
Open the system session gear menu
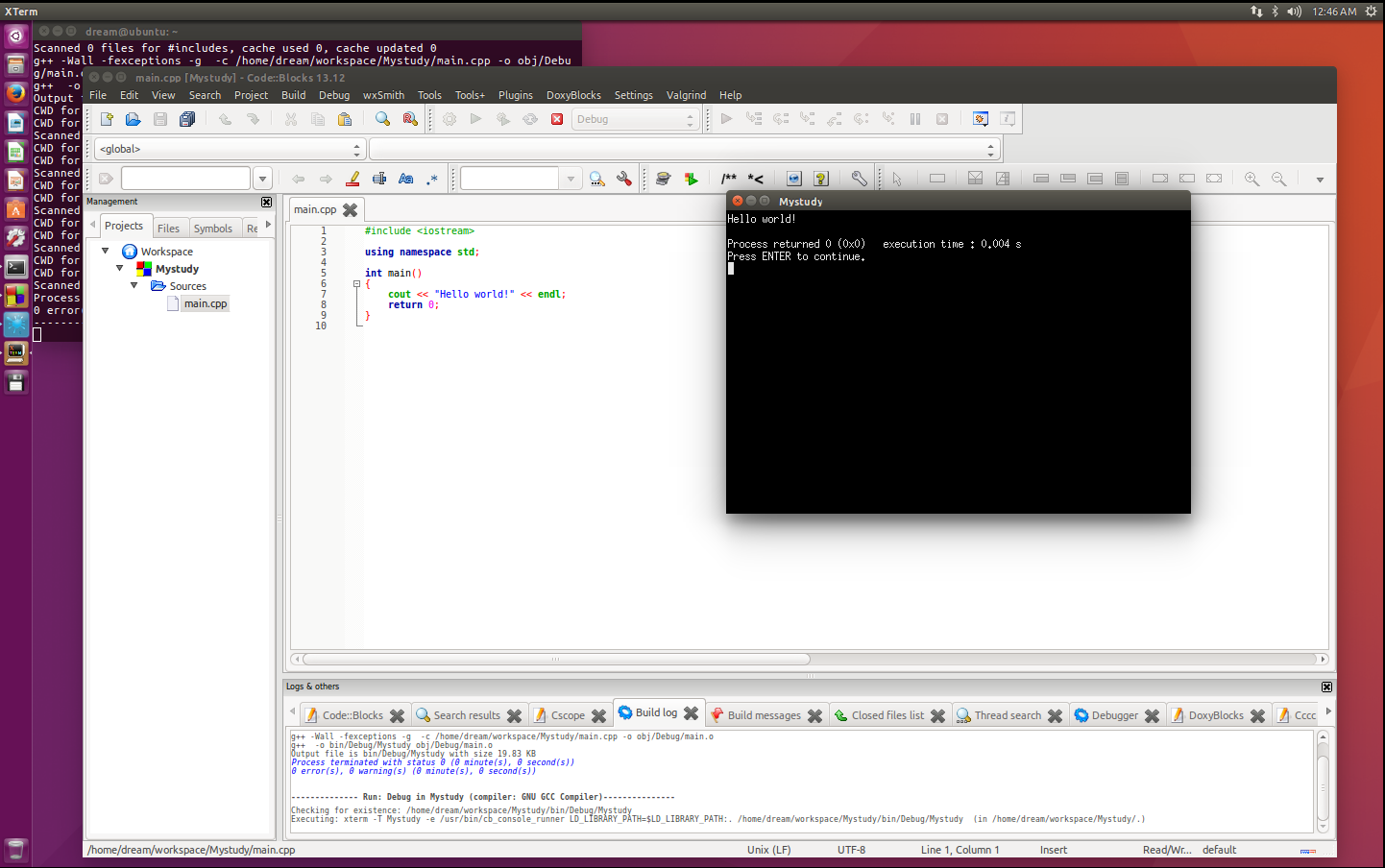tap(1371, 12)
